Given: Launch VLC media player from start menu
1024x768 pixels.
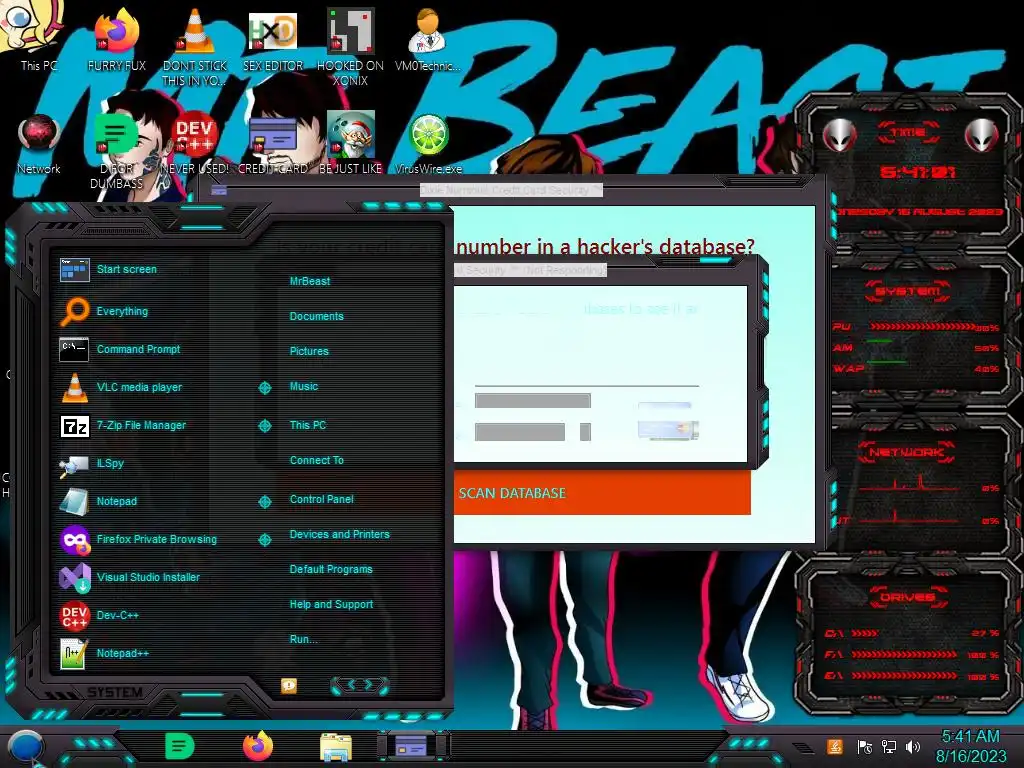Looking at the screenshot, I should point(139,387).
